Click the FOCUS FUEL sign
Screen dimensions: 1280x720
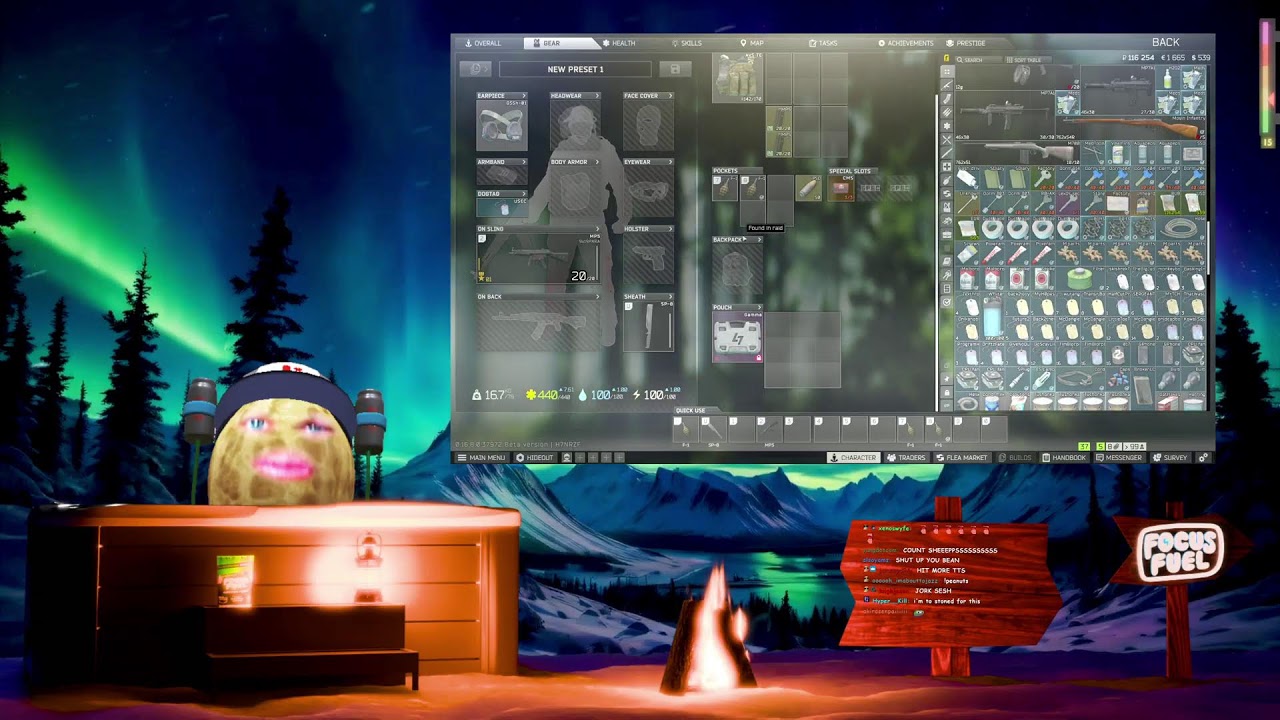click(x=1180, y=552)
